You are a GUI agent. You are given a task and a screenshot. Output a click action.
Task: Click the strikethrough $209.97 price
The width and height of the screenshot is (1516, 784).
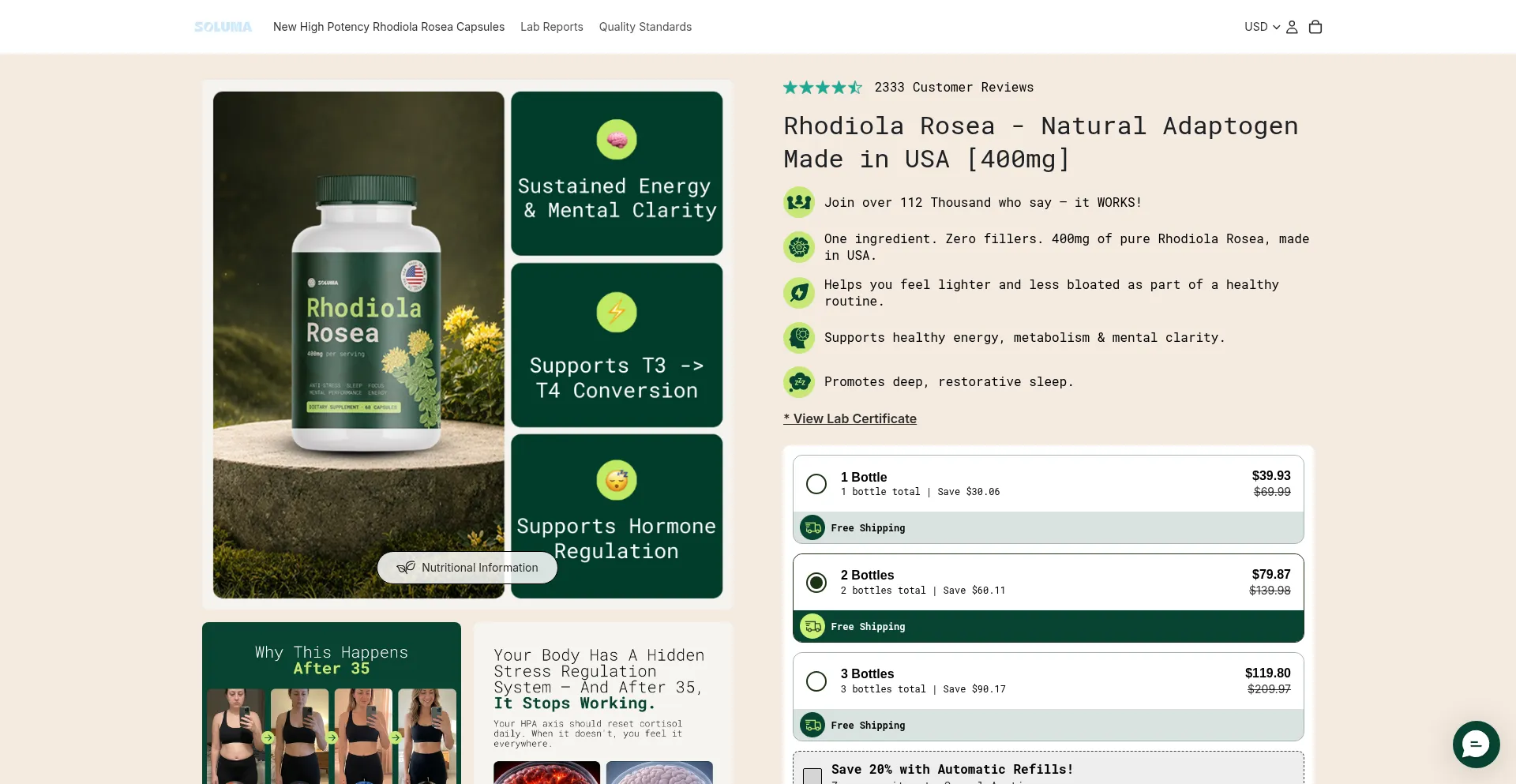pyautogui.click(x=1269, y=689)
